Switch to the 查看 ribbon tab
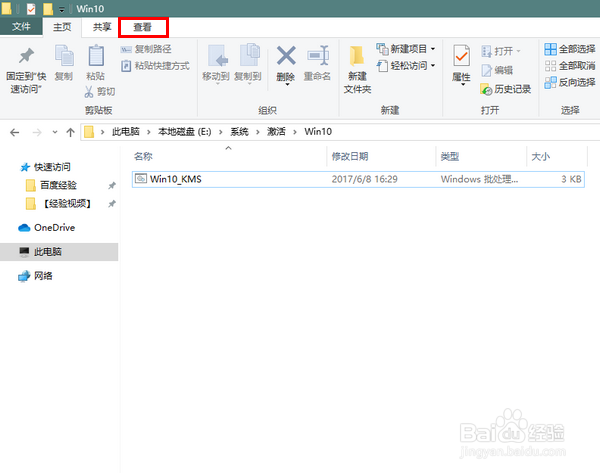Image resolution: width=600 pixels, height=473 pixels. pyautogui.click(x=143, y=27)
